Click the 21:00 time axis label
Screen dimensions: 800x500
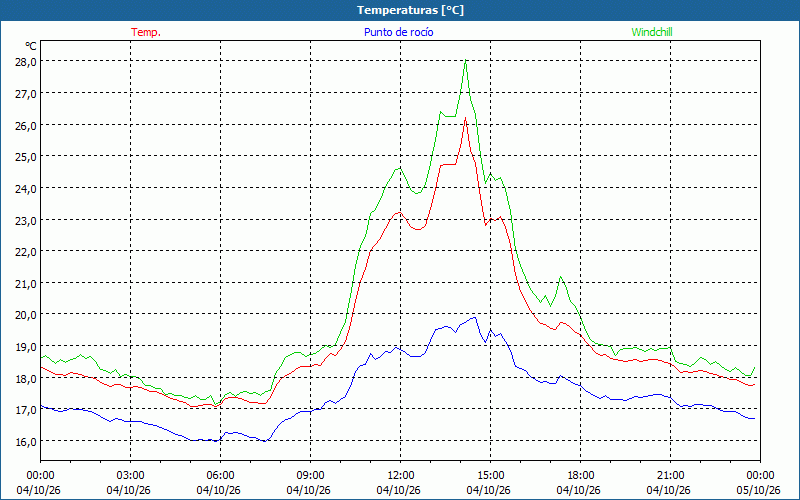[670, 476]
